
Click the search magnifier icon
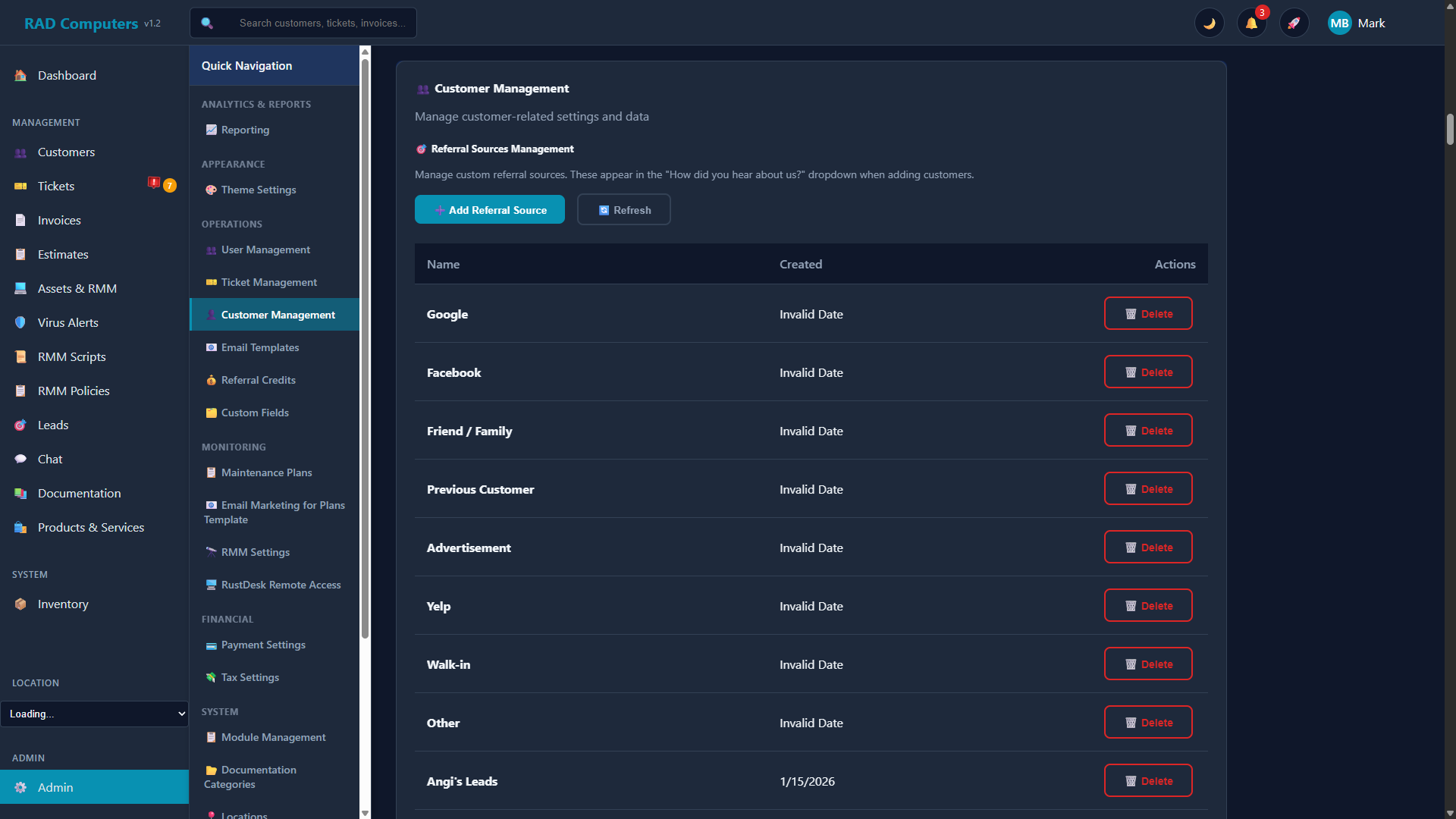(x=207, y=24)
